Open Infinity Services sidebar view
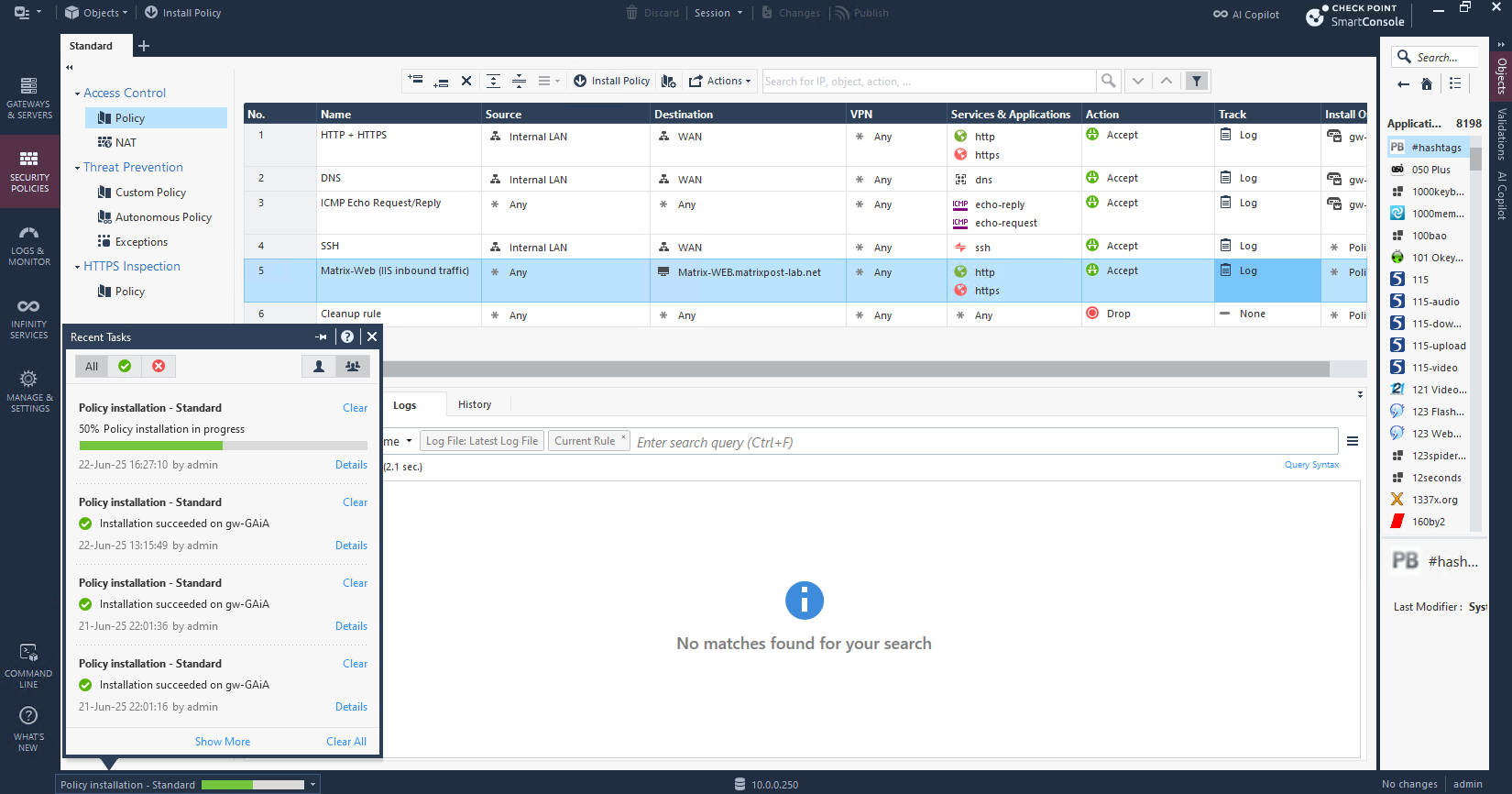Image resolution: width=1512 pixels, height=794 pixels. tap(29, 318)
